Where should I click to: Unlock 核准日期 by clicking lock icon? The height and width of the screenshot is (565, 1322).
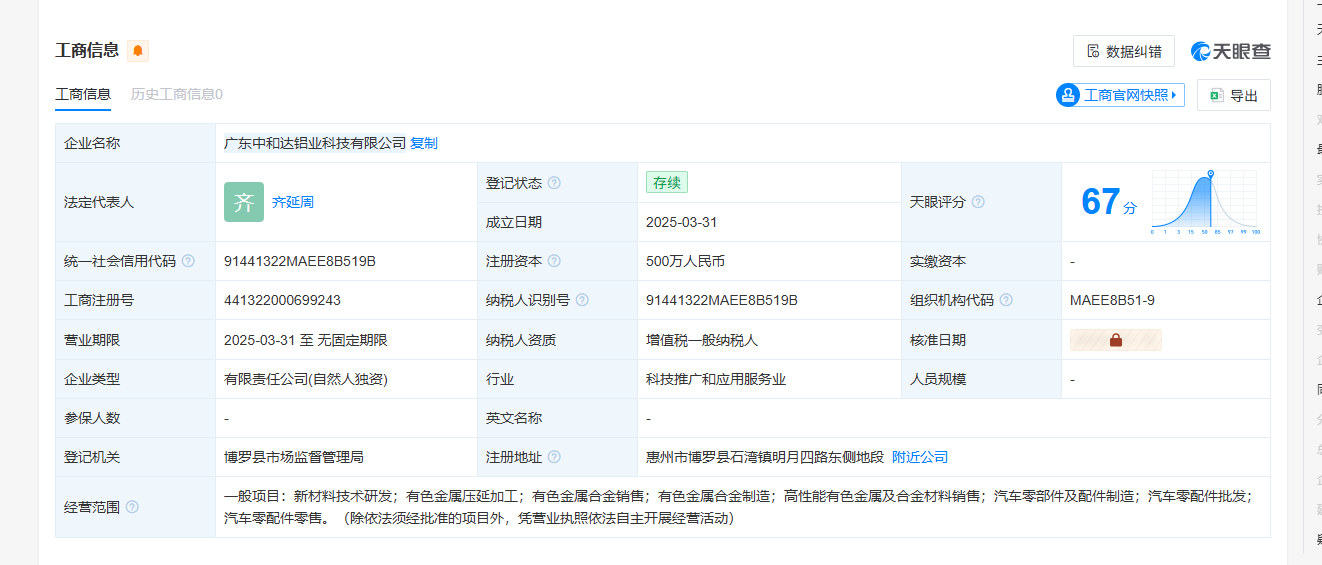[1116, 340]
